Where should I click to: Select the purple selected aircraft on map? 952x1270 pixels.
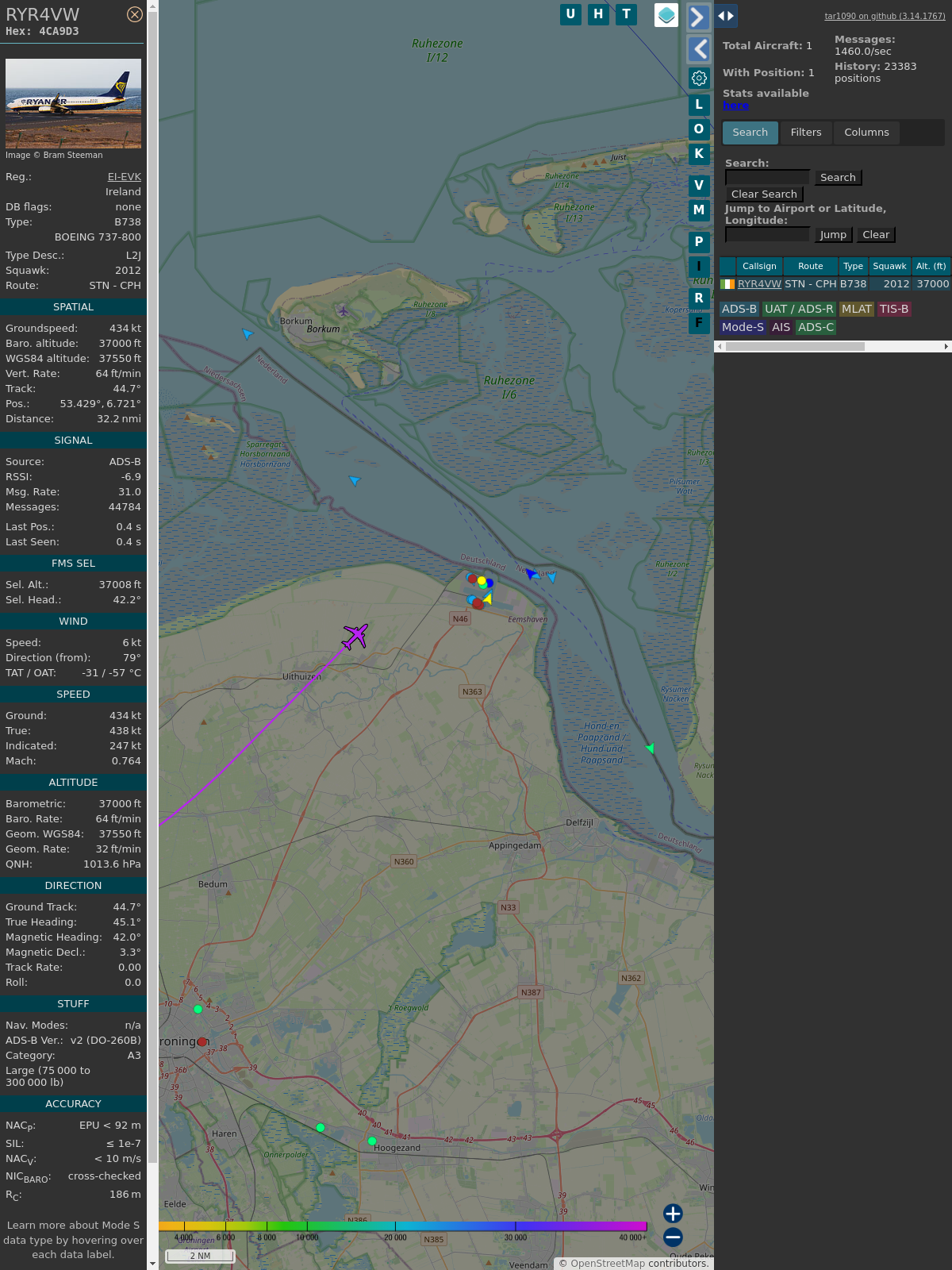pos(355,636)
